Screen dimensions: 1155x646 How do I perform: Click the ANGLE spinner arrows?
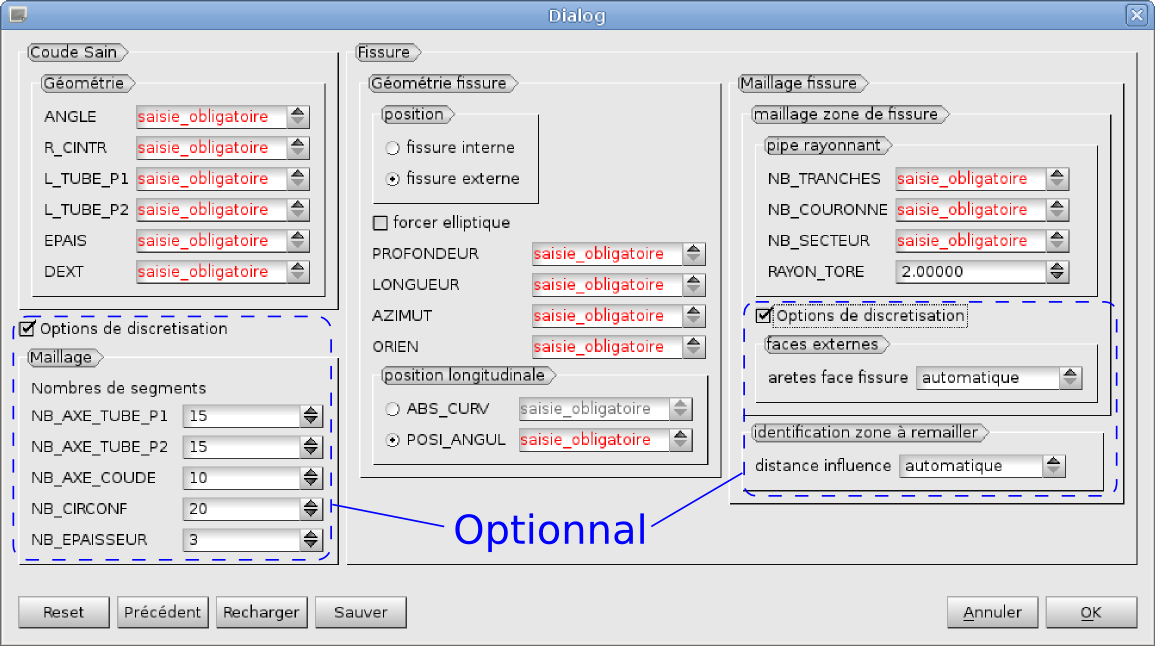297,117
